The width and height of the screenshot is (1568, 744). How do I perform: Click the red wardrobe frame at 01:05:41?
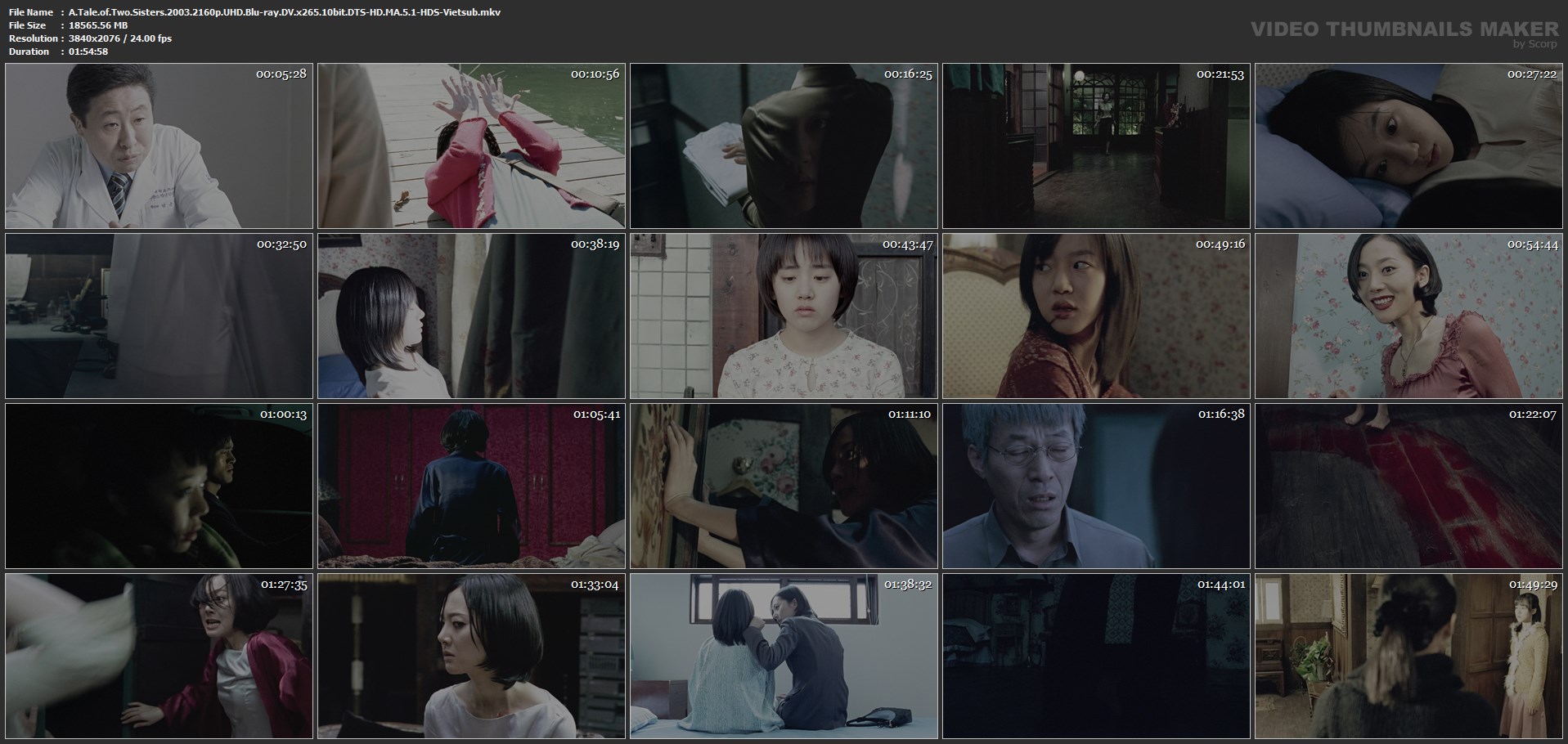coord(471,486)
